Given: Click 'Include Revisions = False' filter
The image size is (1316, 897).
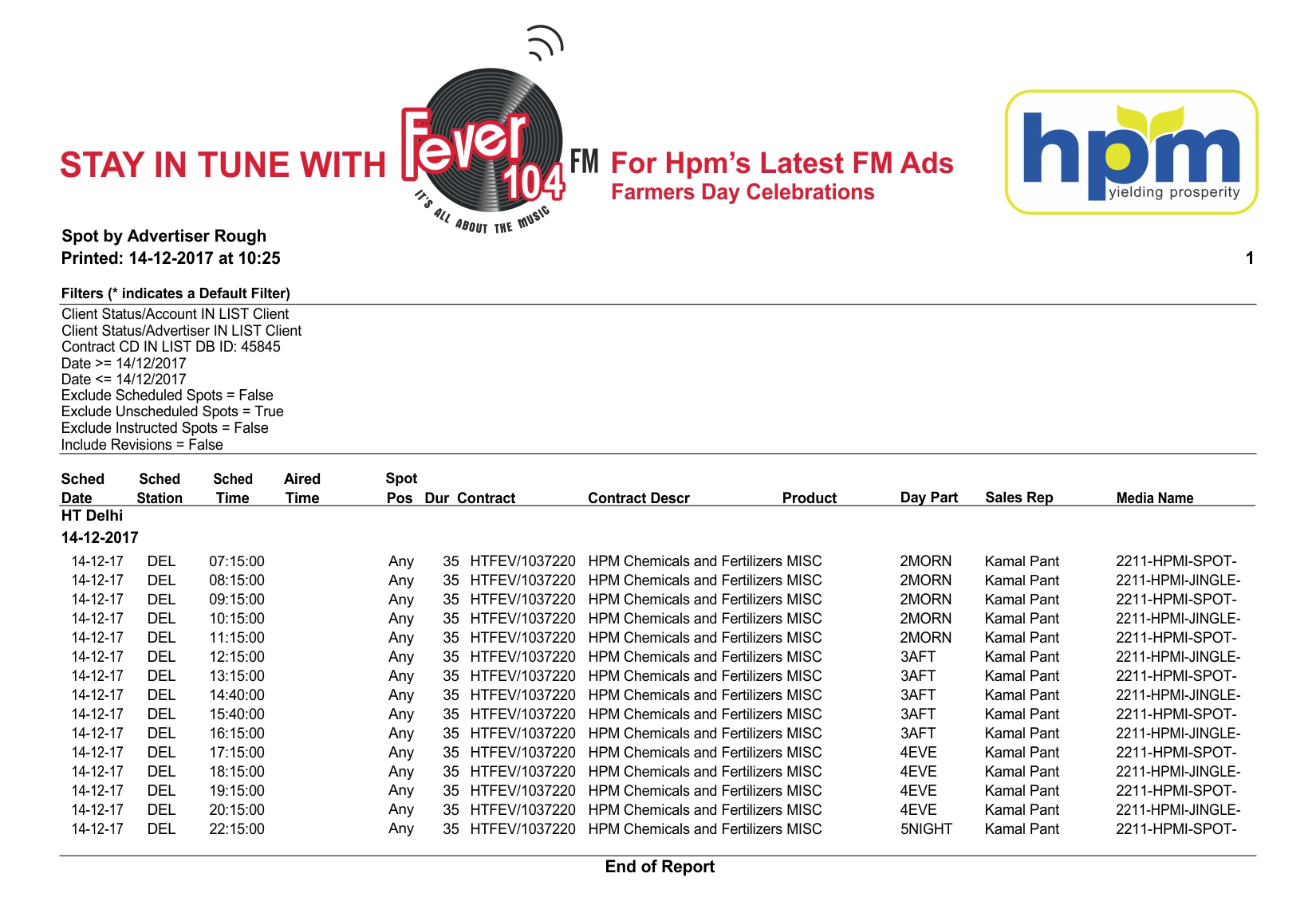Looking at the screenshot, I should pyautogui.click(x=142, y=445).
